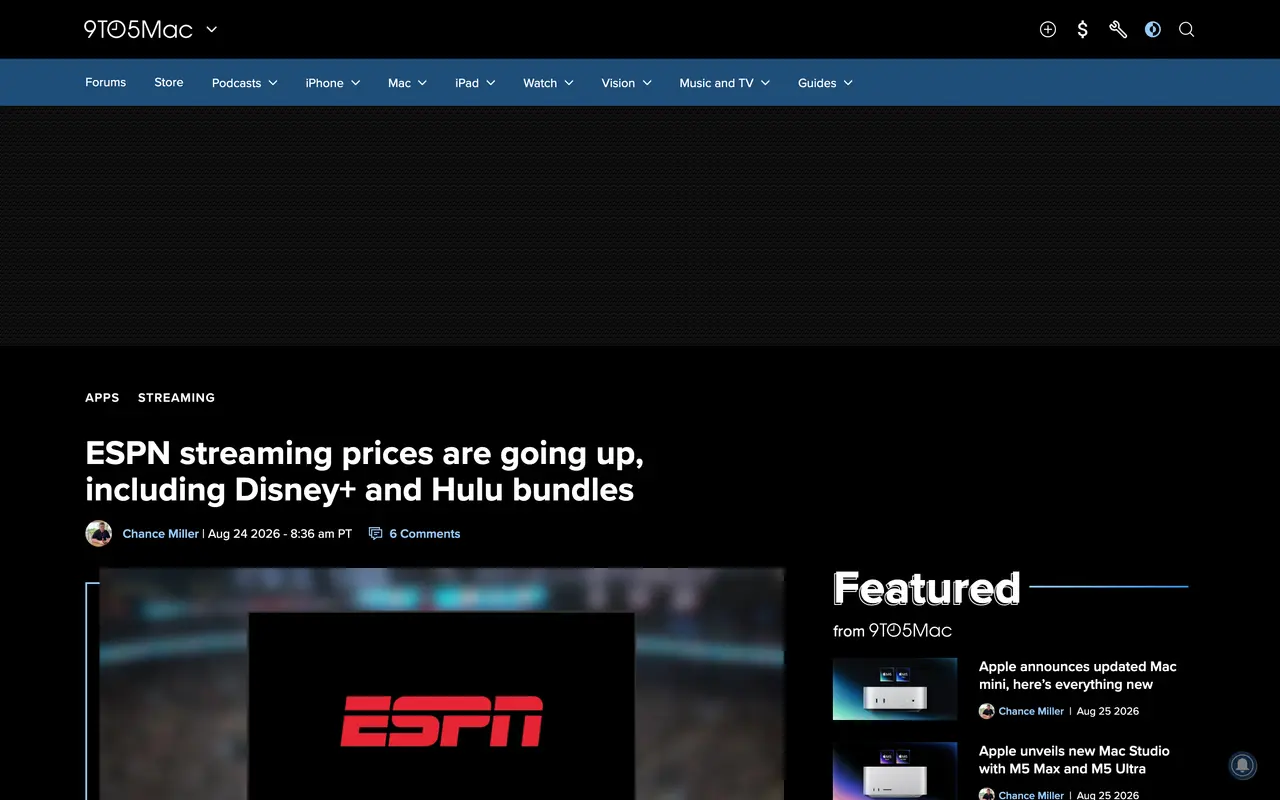1280x800 pixels.
Task: Expand the Mac dropdown chevron
Action: click(x=422, y=83)
